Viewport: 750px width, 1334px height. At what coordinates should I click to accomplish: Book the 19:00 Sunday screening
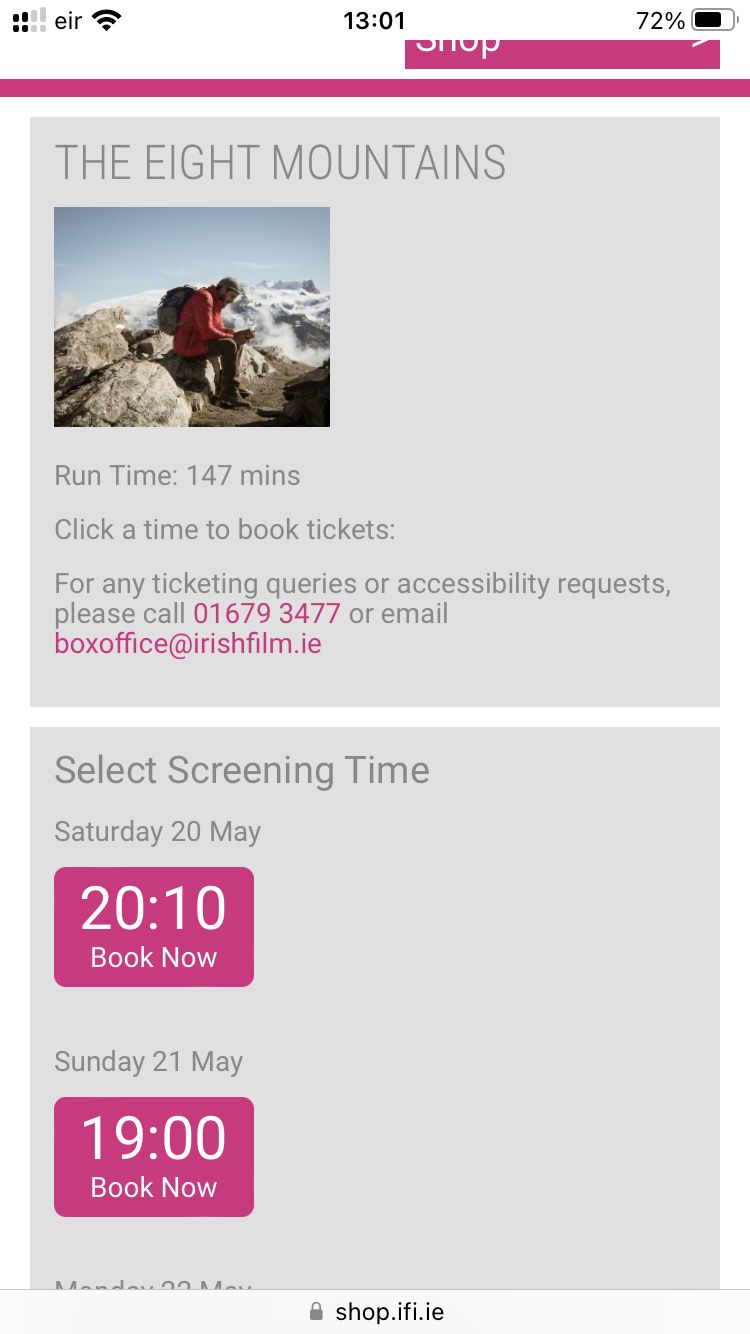[x=154, y=1157]
